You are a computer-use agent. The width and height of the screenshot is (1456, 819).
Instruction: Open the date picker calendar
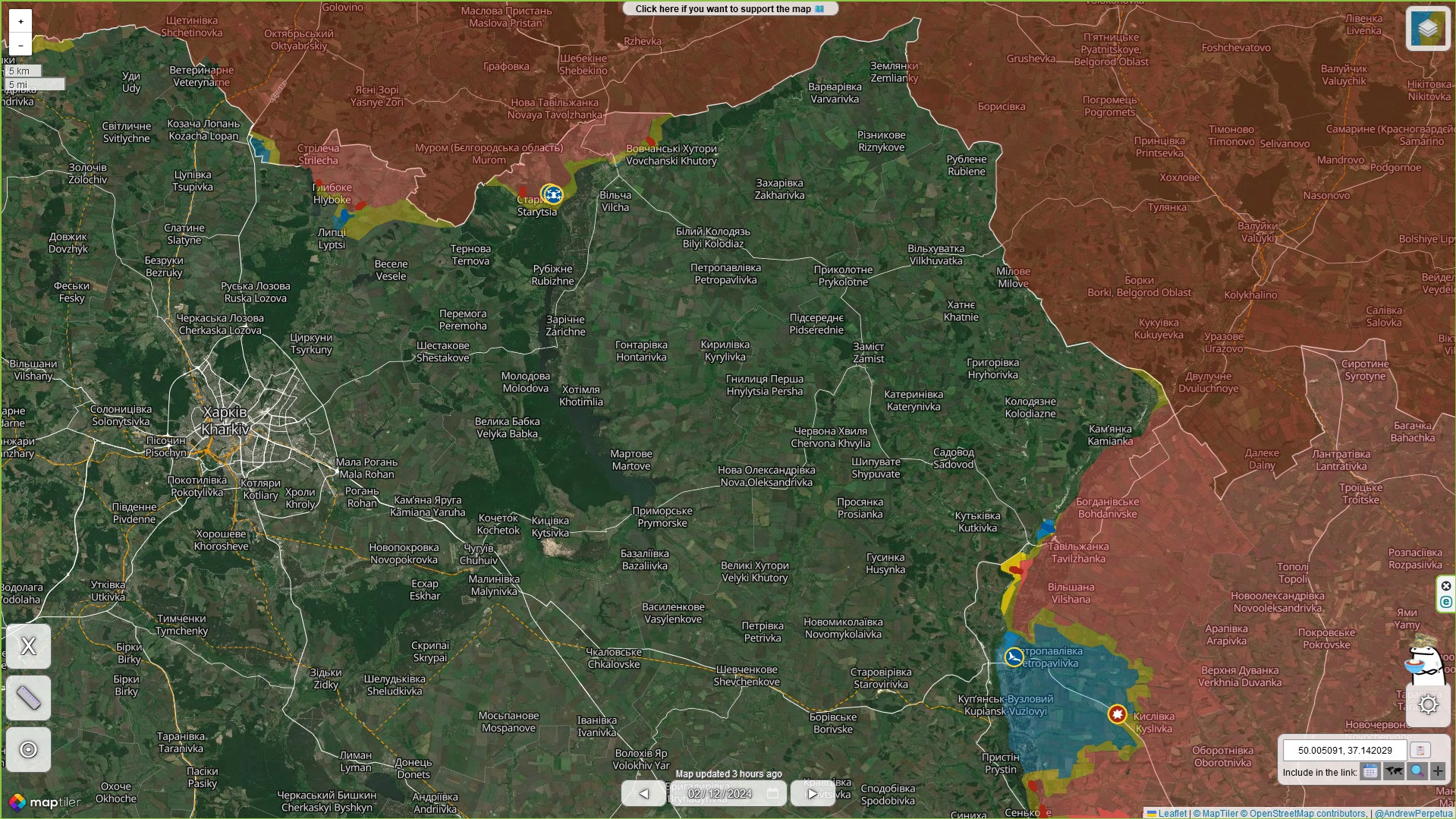tap(773, 794)
